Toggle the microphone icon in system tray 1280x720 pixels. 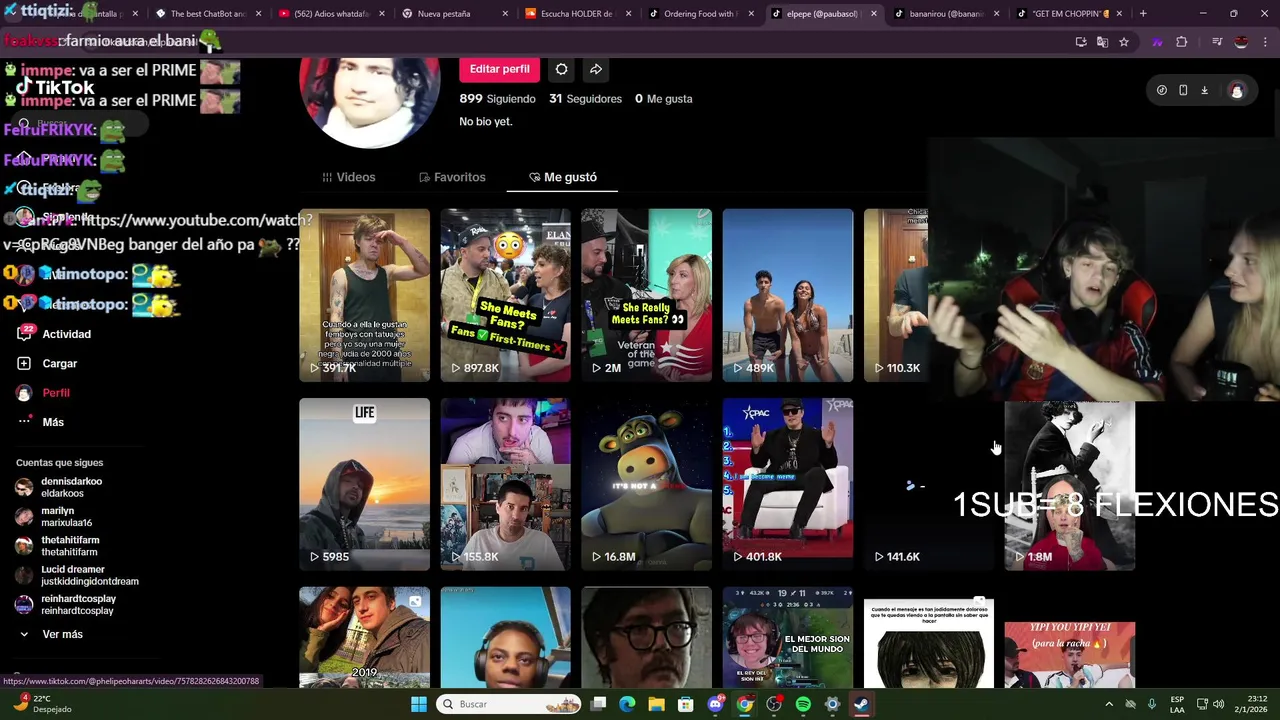pyautogui.click(x=1151, y=704)
